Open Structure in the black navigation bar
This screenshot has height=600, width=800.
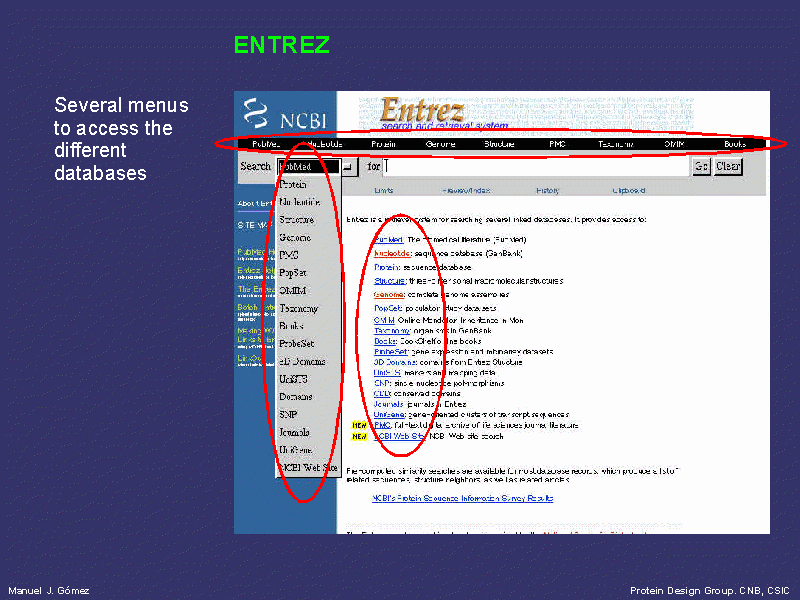[499, 144]
